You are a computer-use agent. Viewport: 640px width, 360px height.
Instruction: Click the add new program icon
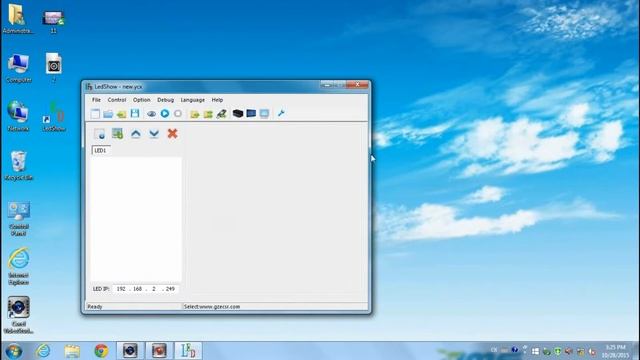[100, 133]
